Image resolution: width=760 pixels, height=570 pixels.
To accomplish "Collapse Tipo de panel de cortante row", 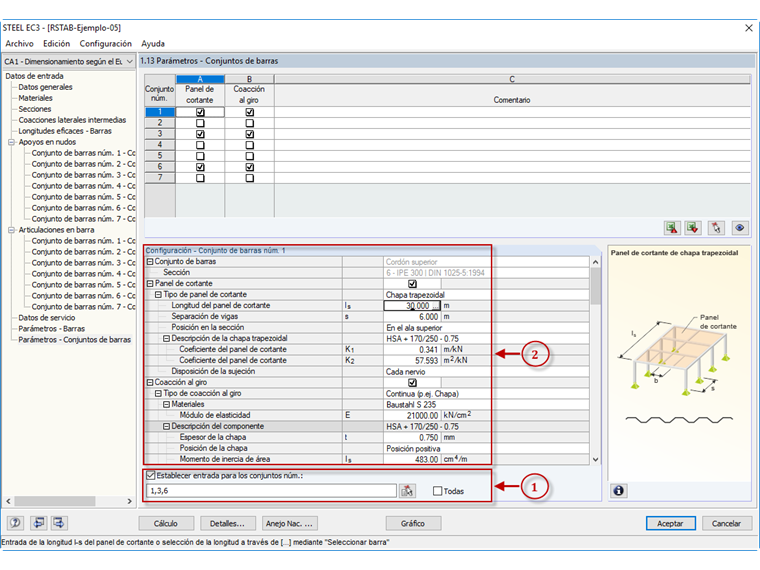I will (x=158, y=295).
